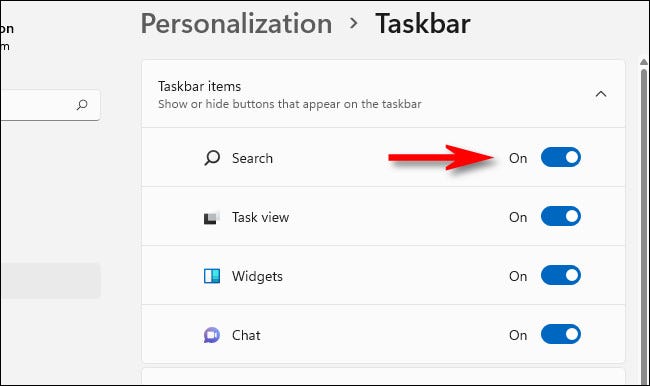
Task: Click the Task view icon
Action: 211,218
